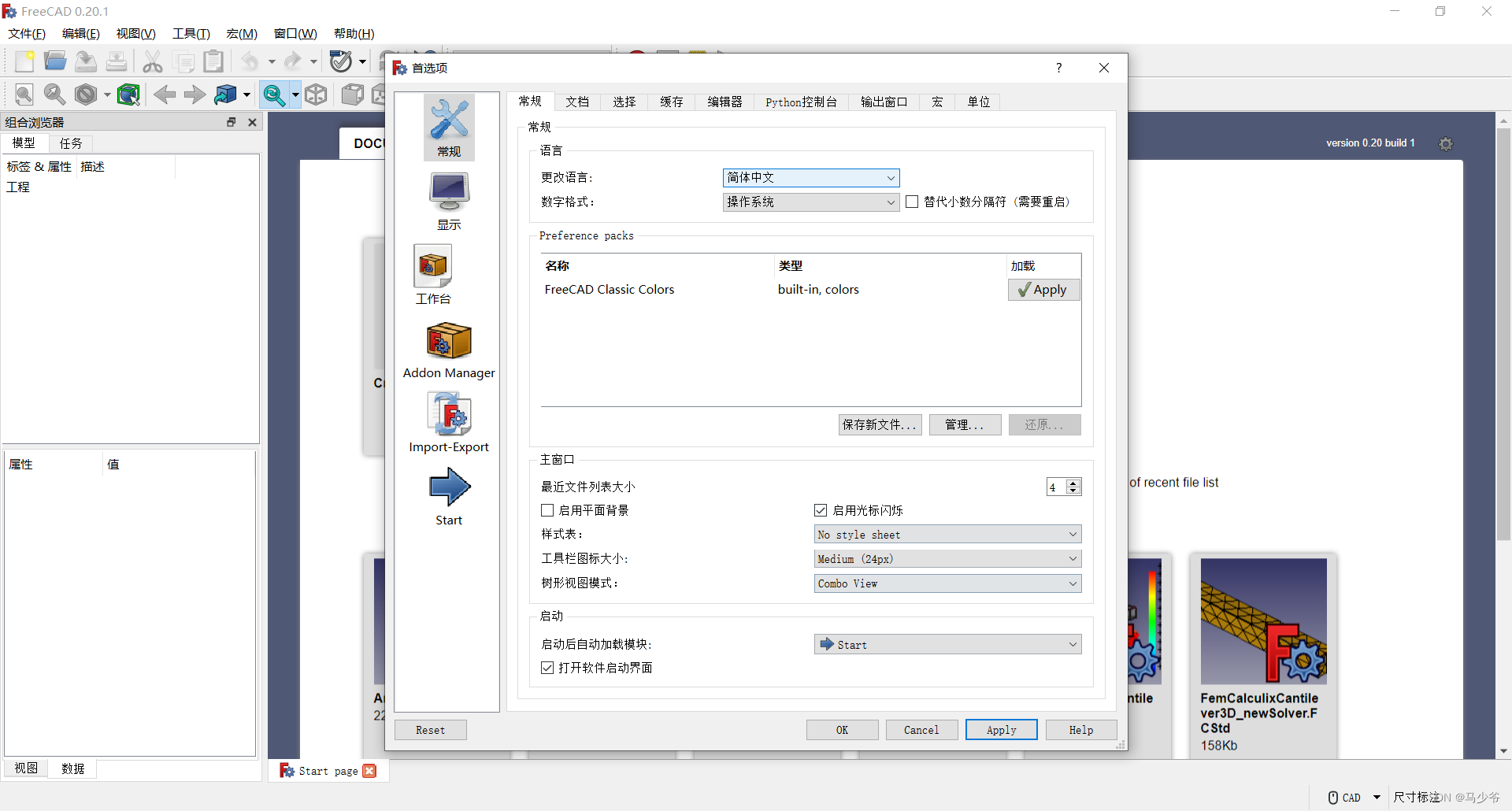Click the 管理 button
This screenshot has width=1512, height=811.
(965, 424)
